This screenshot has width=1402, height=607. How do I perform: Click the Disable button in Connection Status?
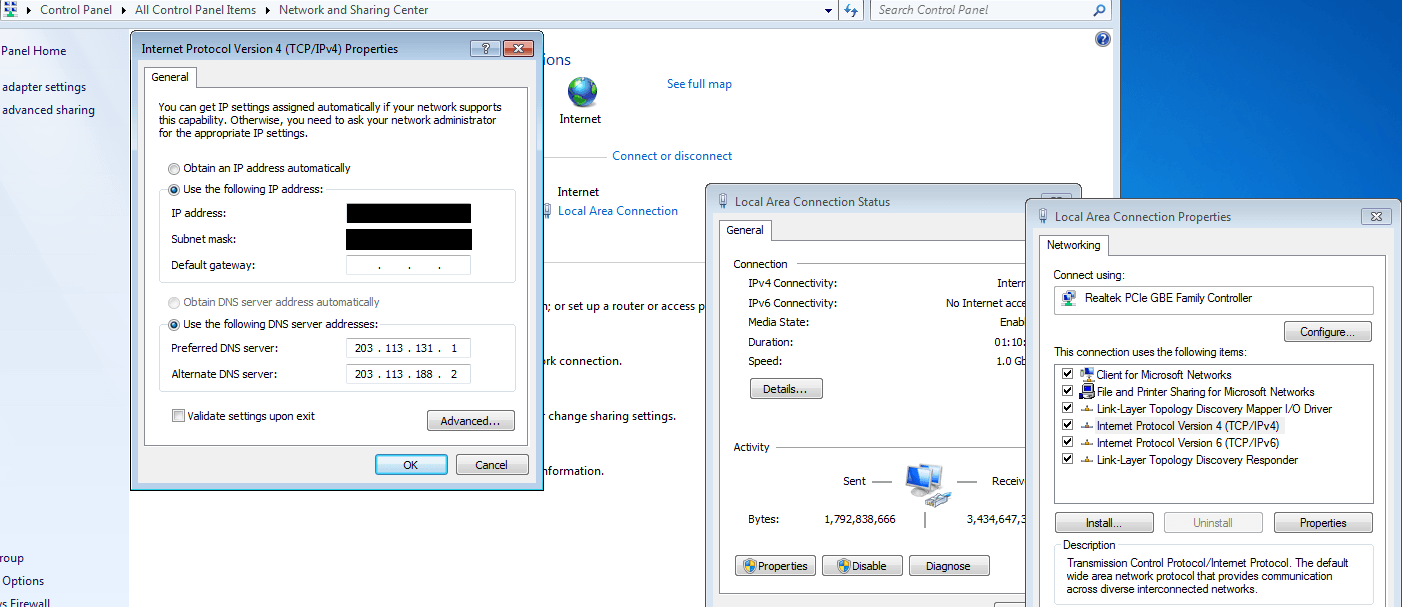862,566
